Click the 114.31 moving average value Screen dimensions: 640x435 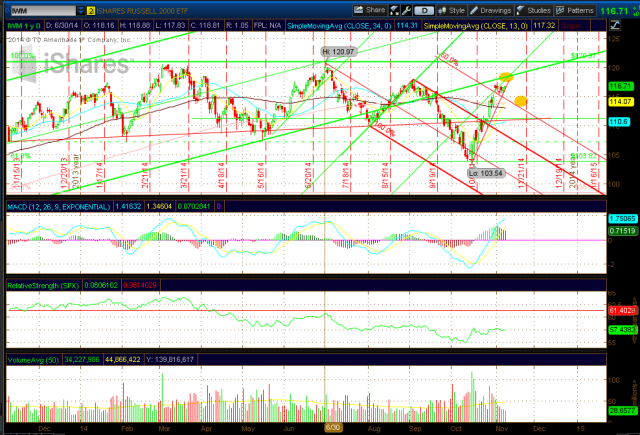point(407,26)
